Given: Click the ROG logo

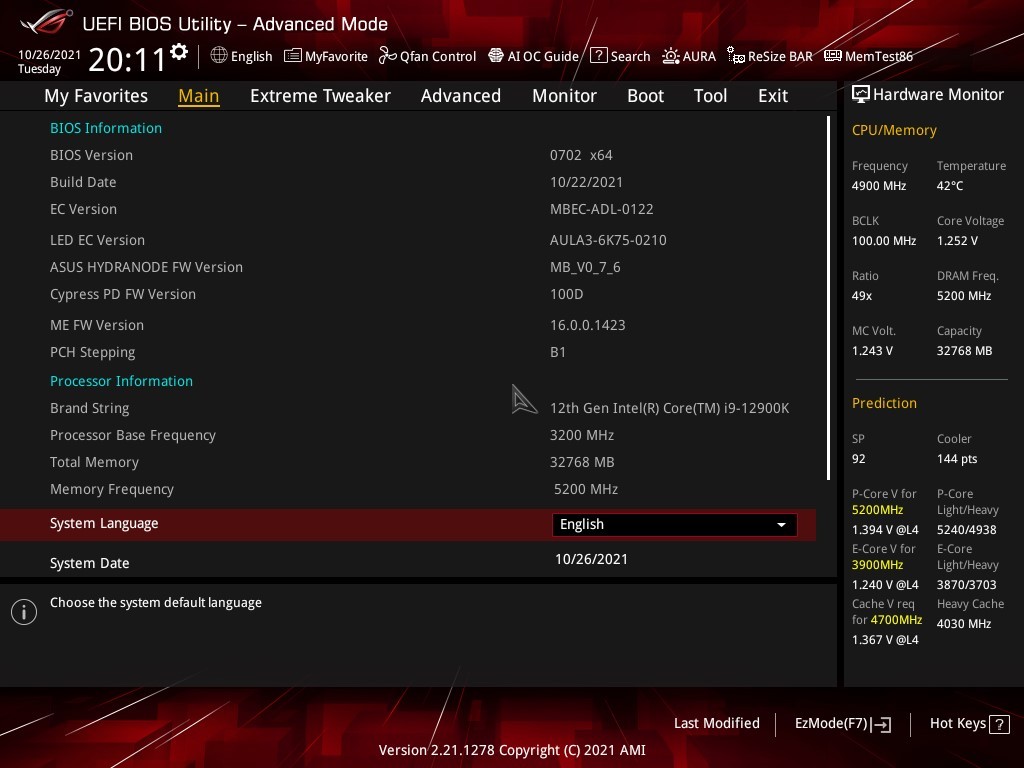Looking at the screenshot, I should click(46, 23).
